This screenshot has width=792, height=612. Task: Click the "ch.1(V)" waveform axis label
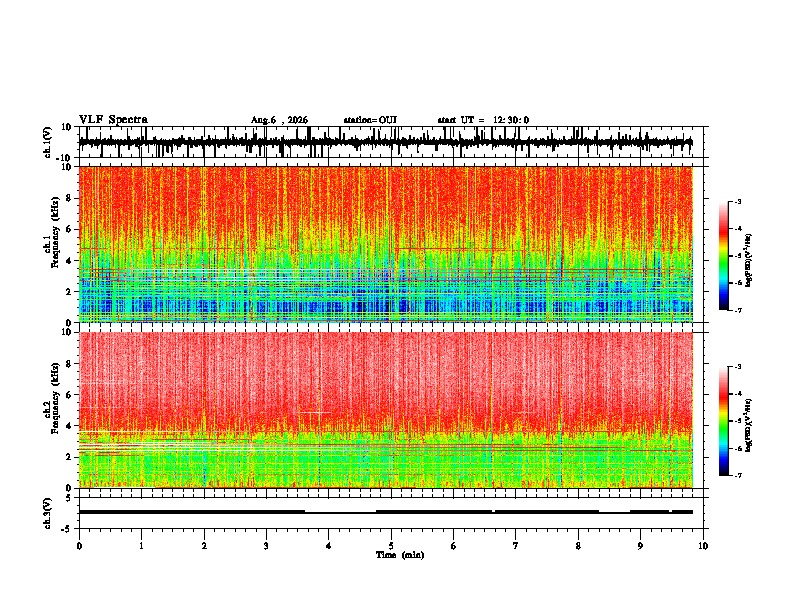pos(48,143)
